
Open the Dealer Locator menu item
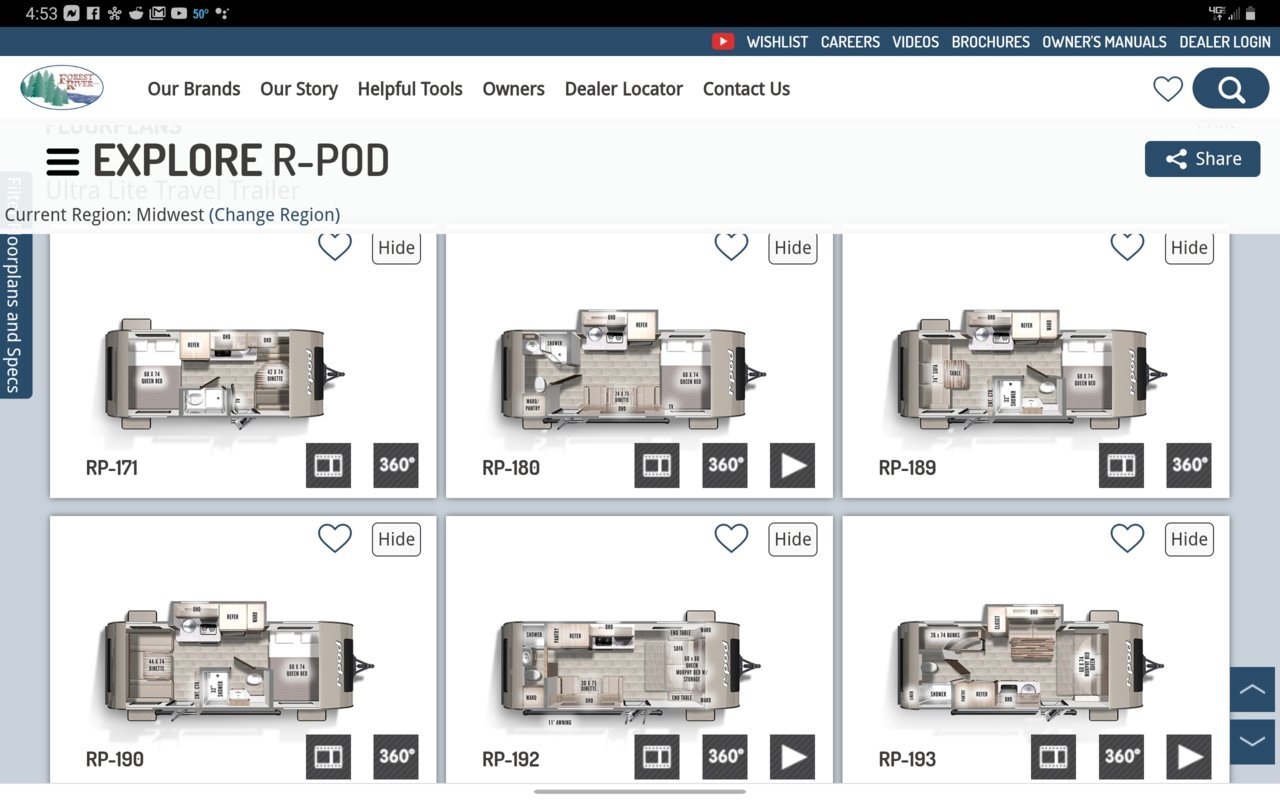(x=624, y=89)
